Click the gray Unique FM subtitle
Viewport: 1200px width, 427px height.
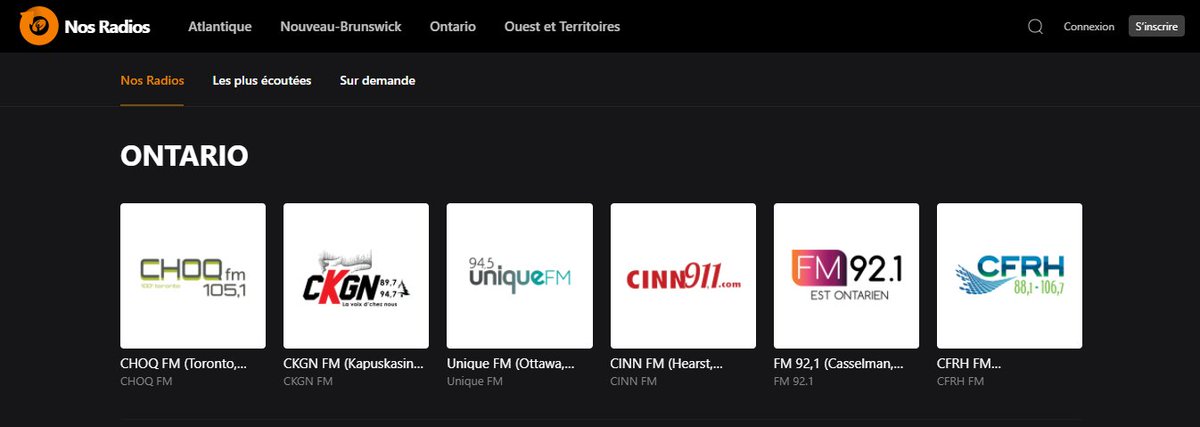[473, 382]
